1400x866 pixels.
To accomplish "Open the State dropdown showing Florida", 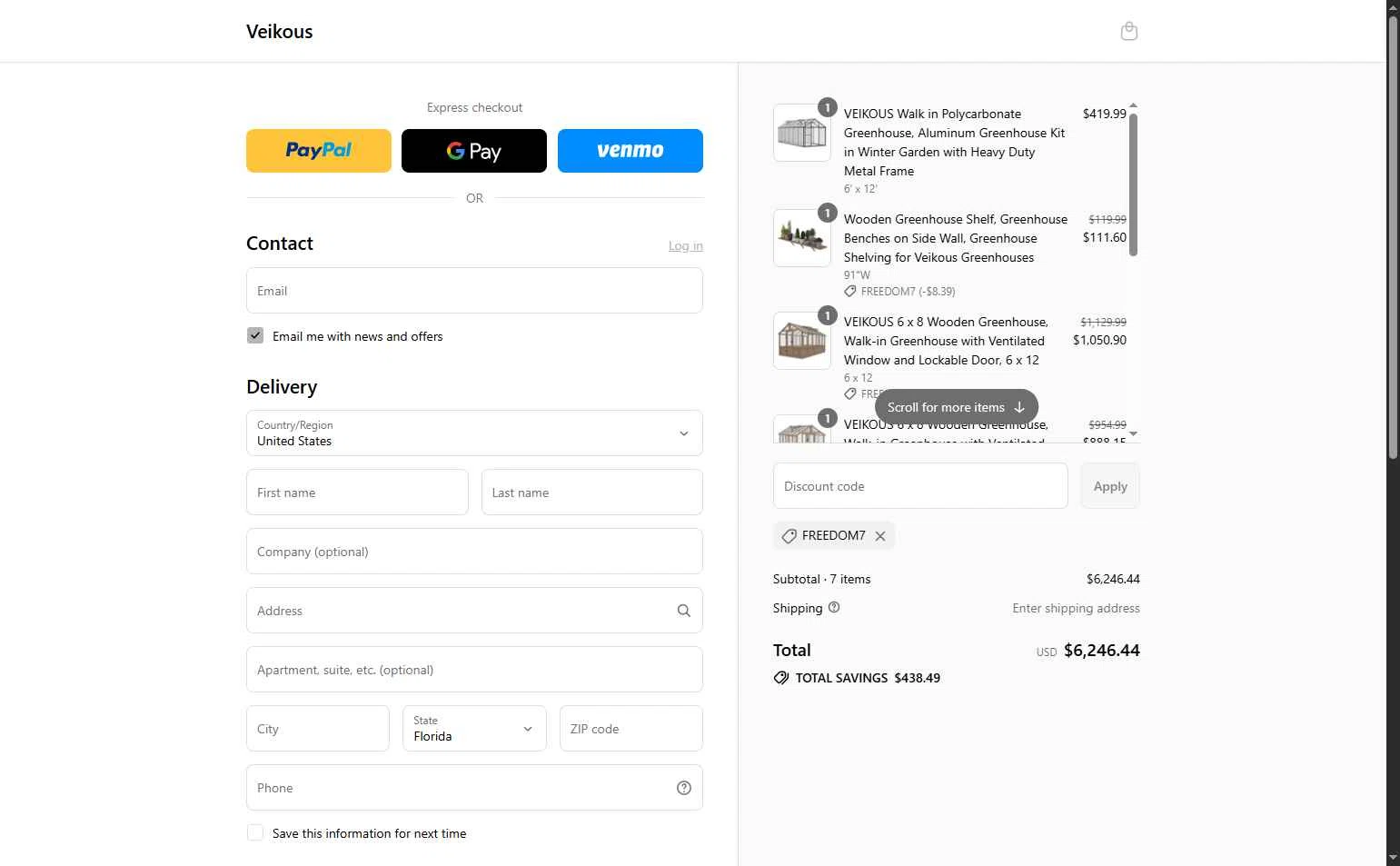I will 474,729.
